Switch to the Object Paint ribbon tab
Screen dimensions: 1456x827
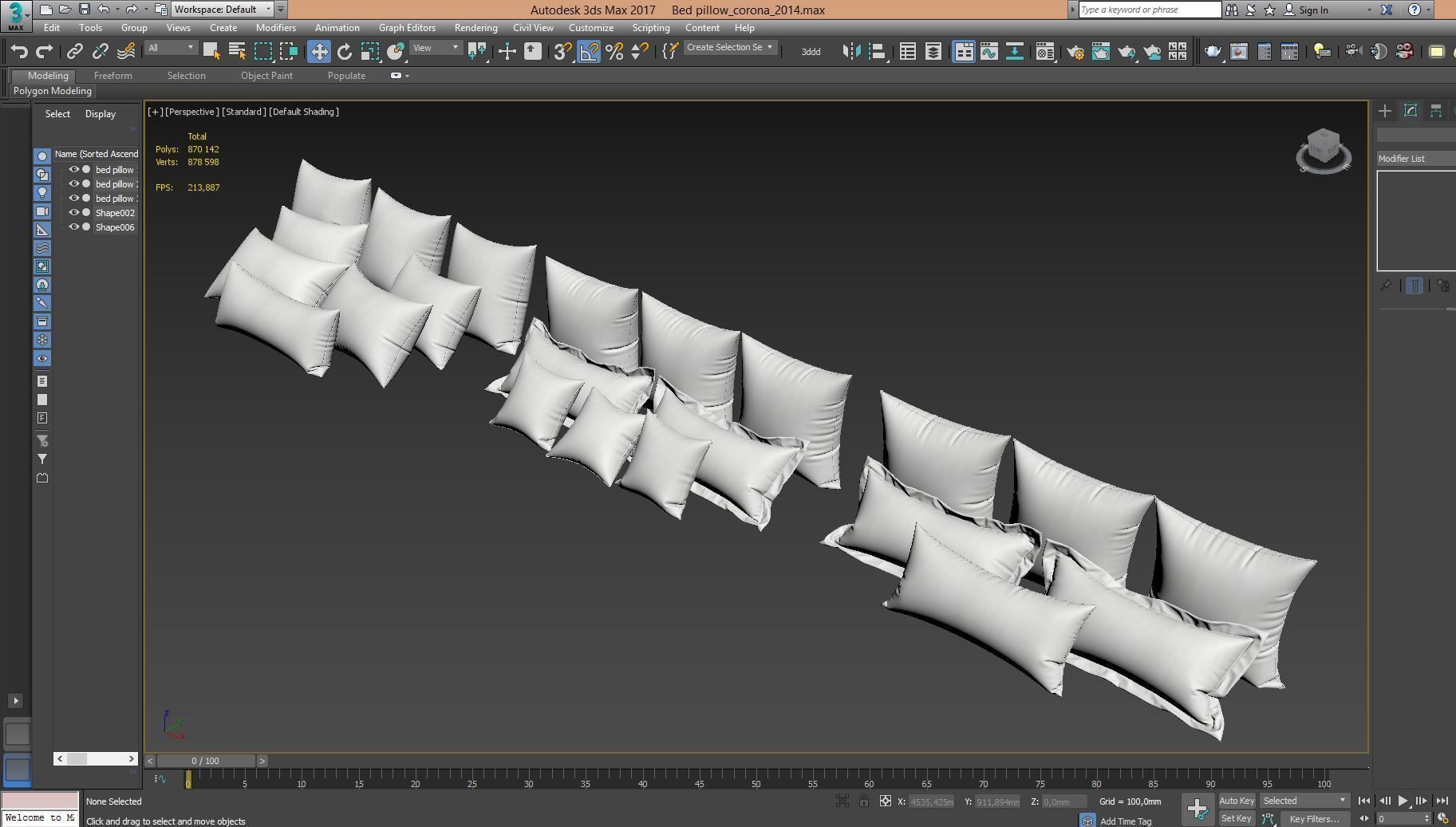pos(266,76)
